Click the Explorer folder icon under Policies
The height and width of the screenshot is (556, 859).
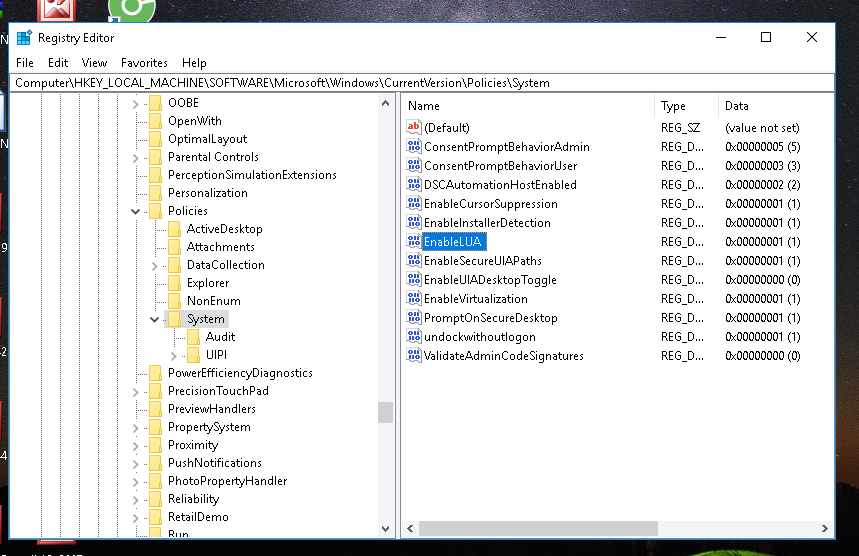pyautogui.click(x=174, y=283)
